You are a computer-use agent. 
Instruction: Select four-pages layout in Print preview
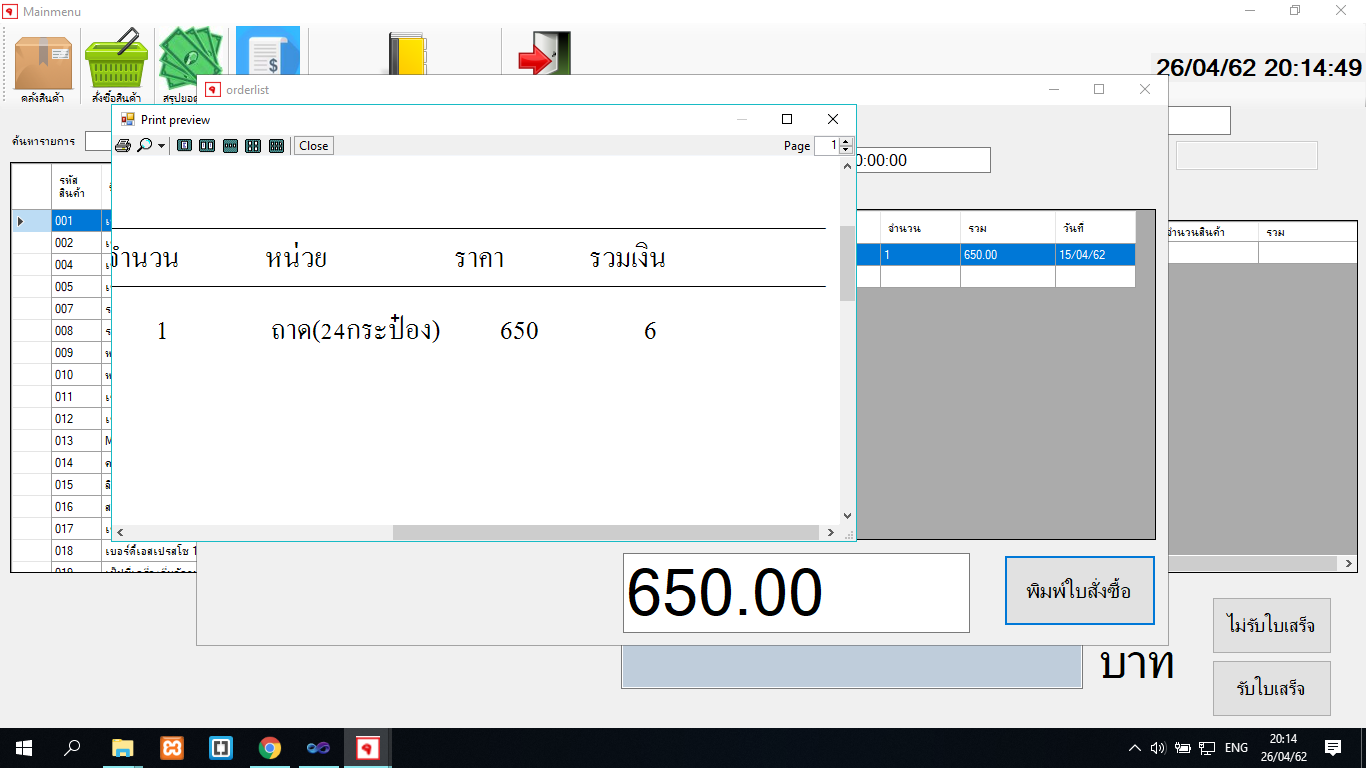[x=253, y=146]
